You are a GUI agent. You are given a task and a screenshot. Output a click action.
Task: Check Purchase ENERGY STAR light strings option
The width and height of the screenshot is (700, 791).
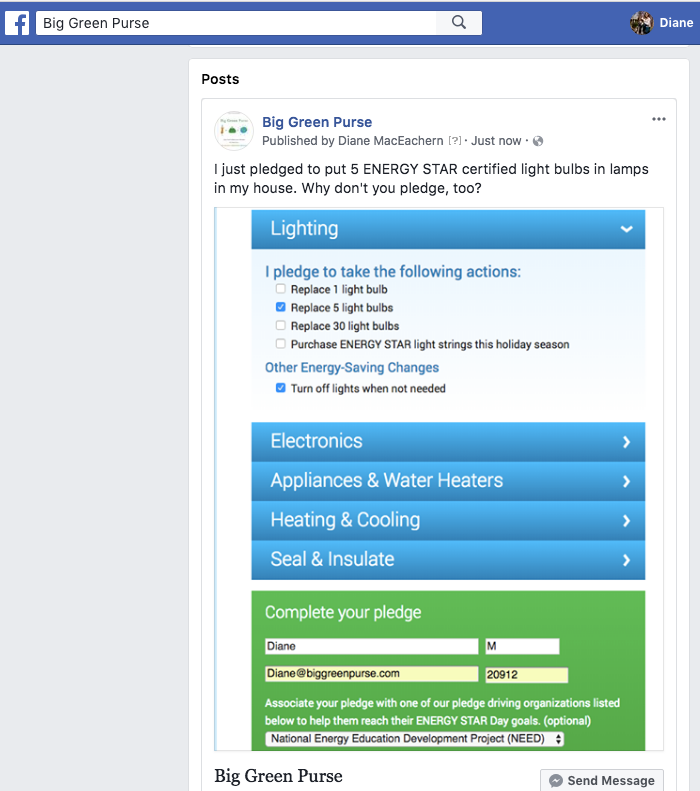point(280,344)
